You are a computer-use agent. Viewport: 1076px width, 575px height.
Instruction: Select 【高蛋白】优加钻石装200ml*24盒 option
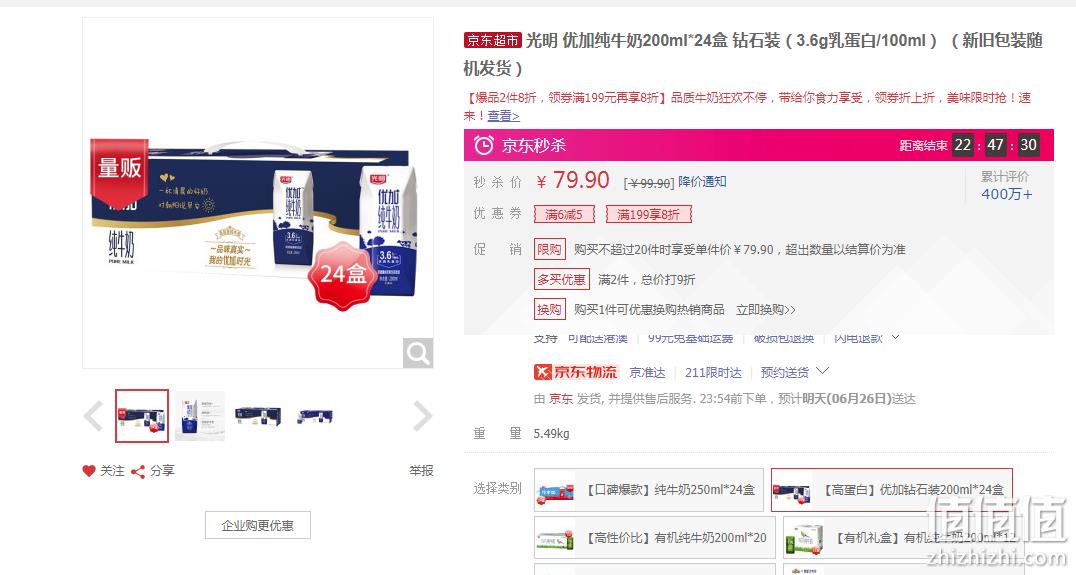click(891, 490)
